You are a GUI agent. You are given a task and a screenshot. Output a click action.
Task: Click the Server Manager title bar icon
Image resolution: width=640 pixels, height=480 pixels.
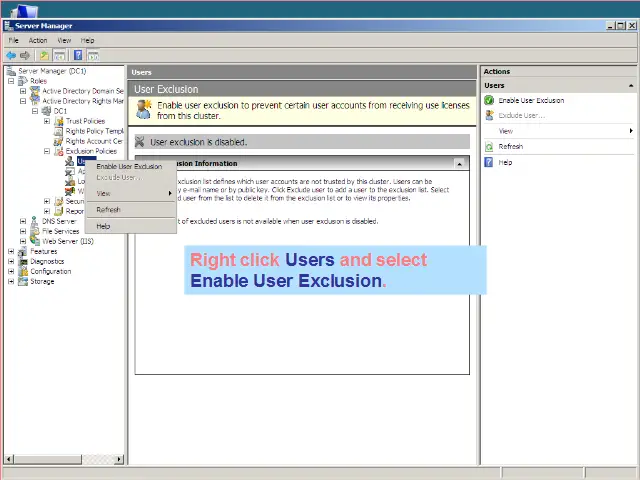pos(9,26)
